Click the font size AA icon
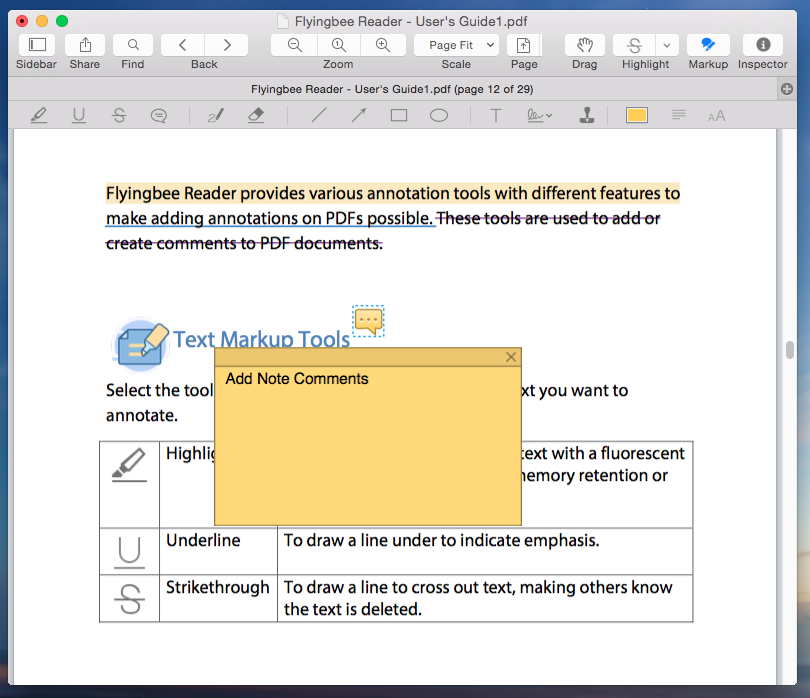 [716, 116]
